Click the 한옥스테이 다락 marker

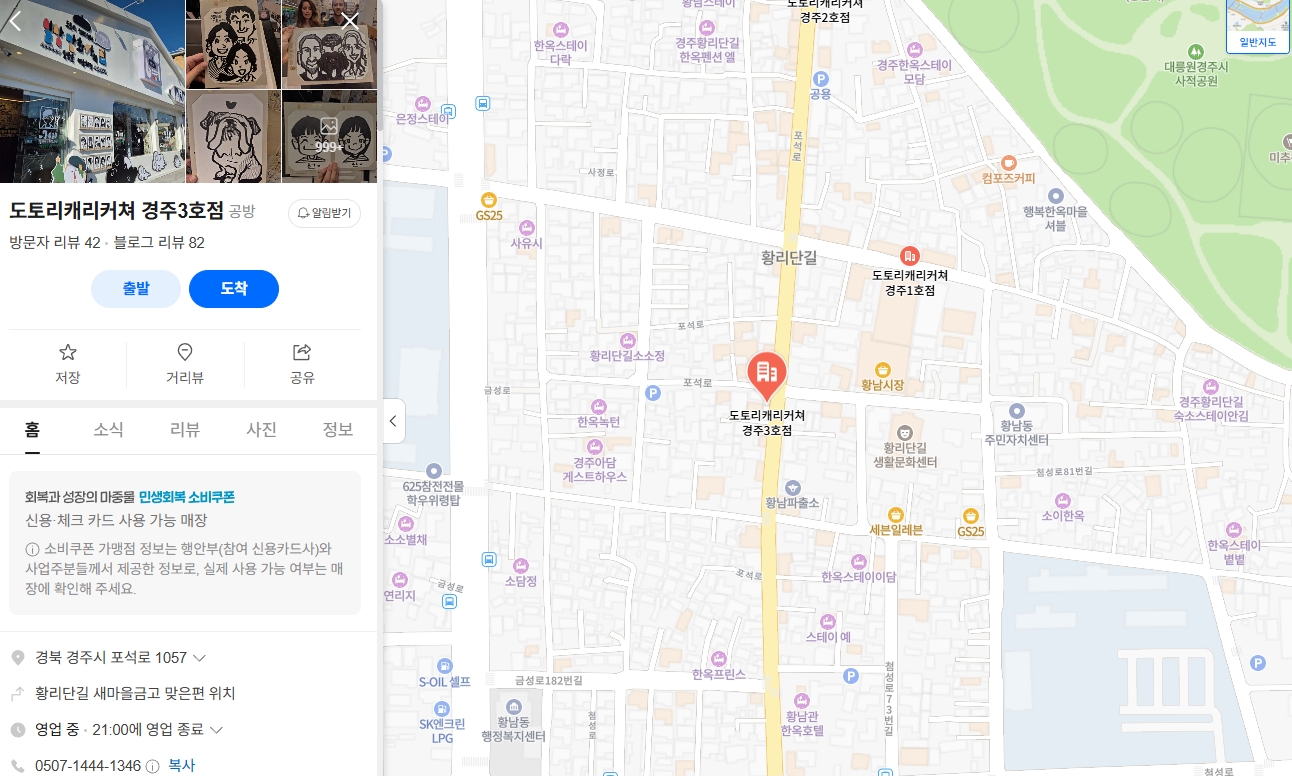tap(561, 28)
